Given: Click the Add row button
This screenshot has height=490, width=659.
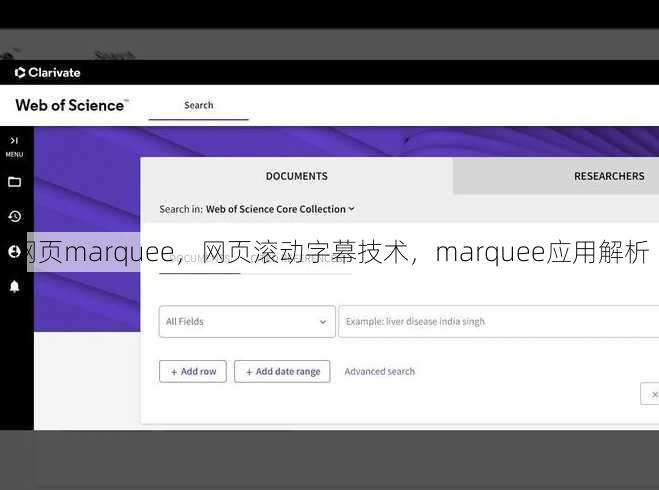Looking at the screenshot, I should click(193, 371).
